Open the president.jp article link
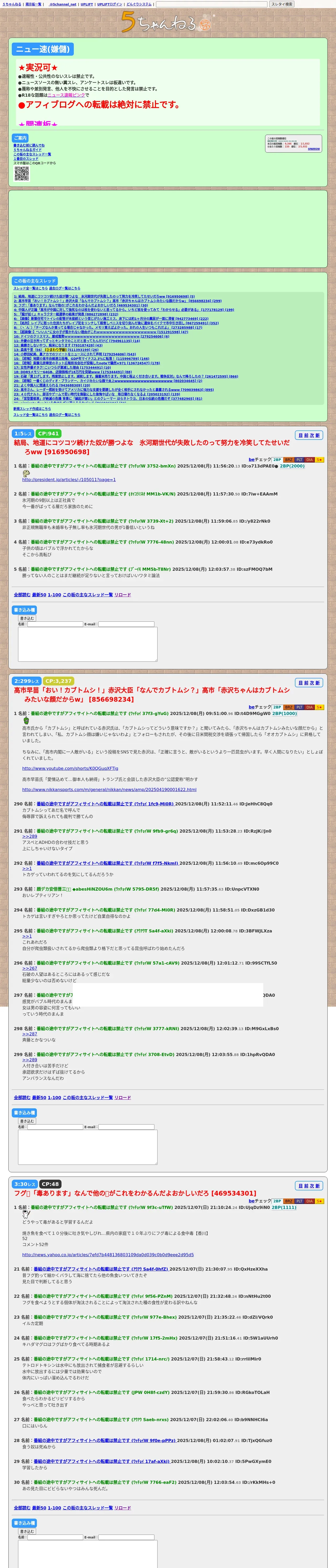336x1568 pixels. (69, 480)
